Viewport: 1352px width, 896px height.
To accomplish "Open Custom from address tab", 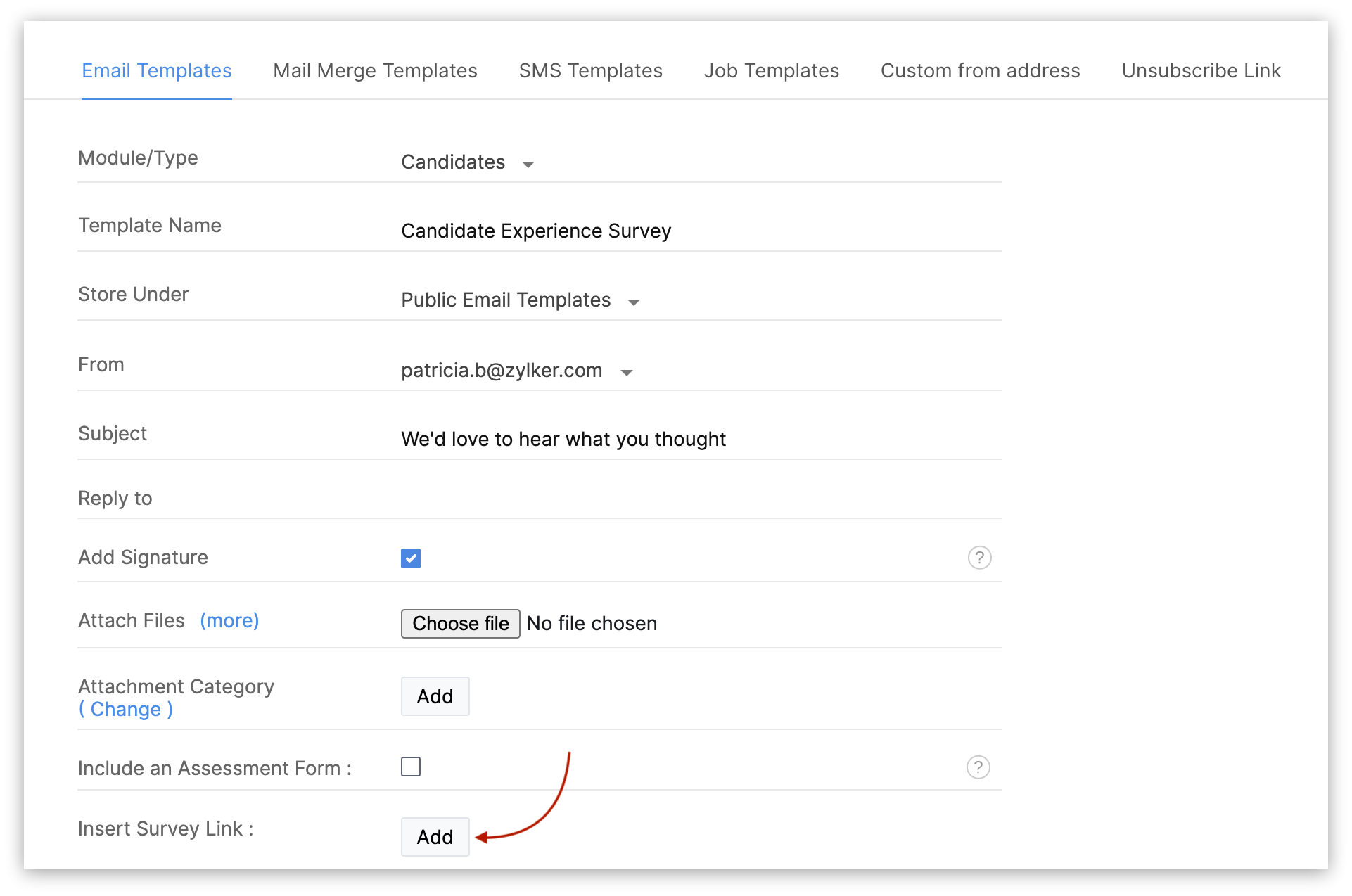I will coord(980,71).
